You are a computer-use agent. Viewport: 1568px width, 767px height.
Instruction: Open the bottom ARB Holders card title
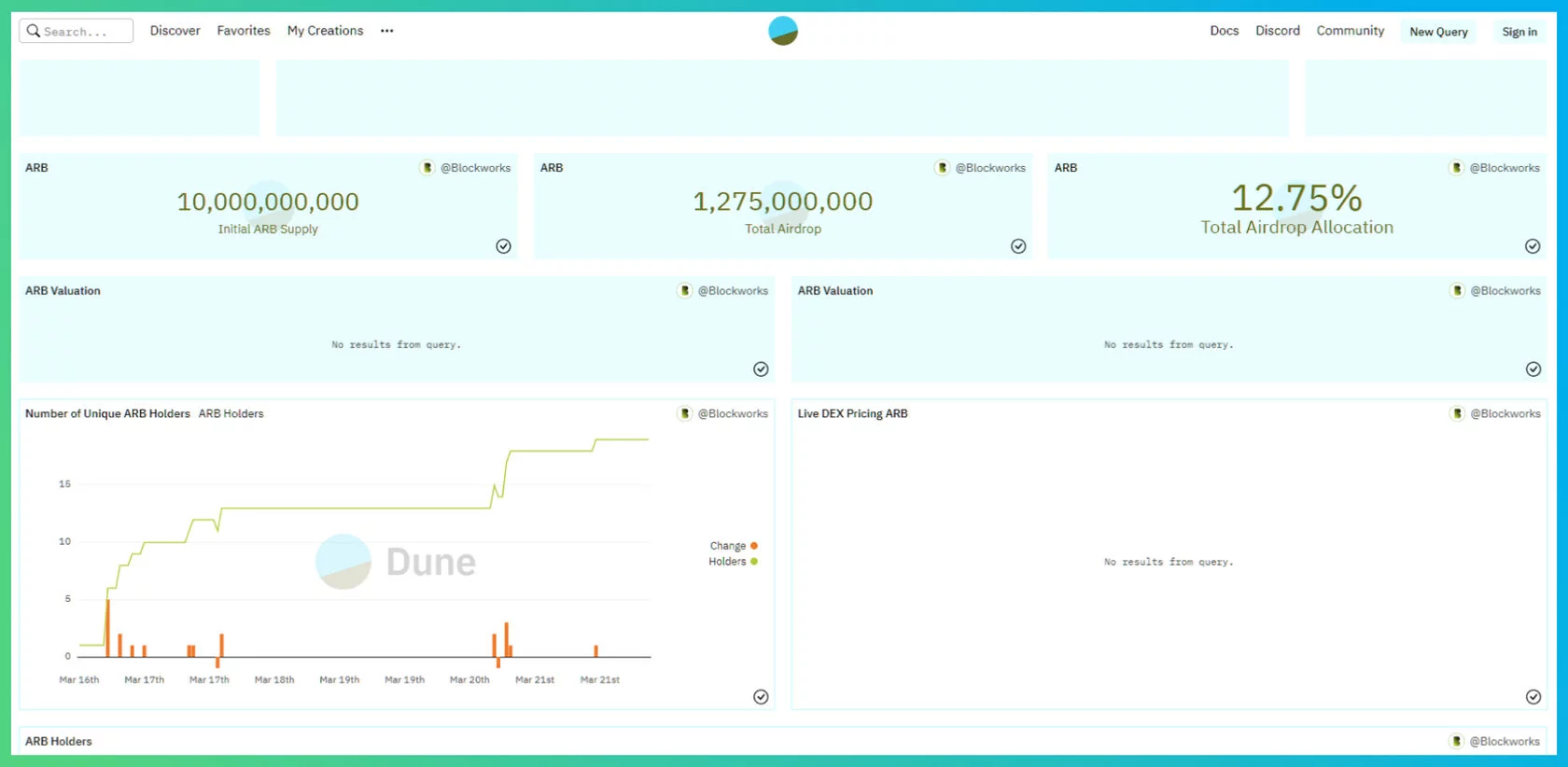click(59, 742)
